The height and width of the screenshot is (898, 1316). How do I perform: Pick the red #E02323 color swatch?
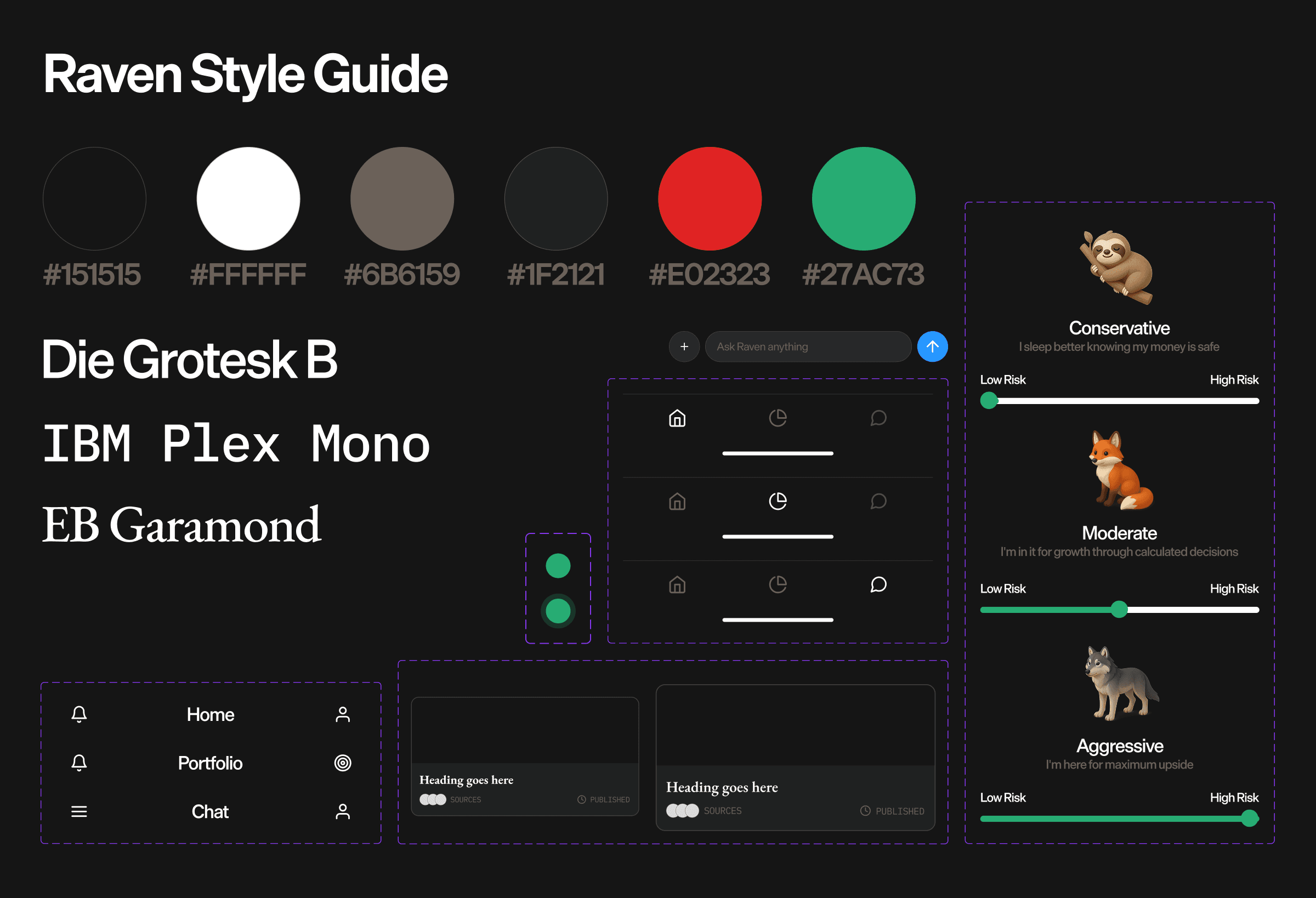click(x=710, y=199)
